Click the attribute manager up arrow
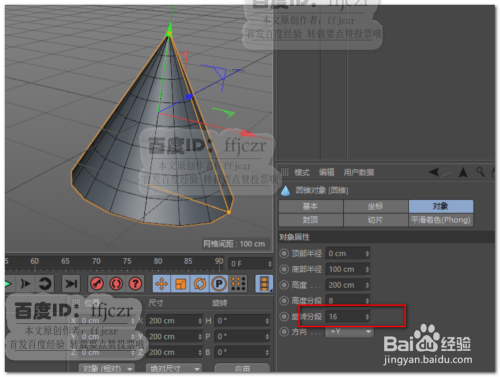The height and width of the screenshot is (377, 500). [463, 172]
